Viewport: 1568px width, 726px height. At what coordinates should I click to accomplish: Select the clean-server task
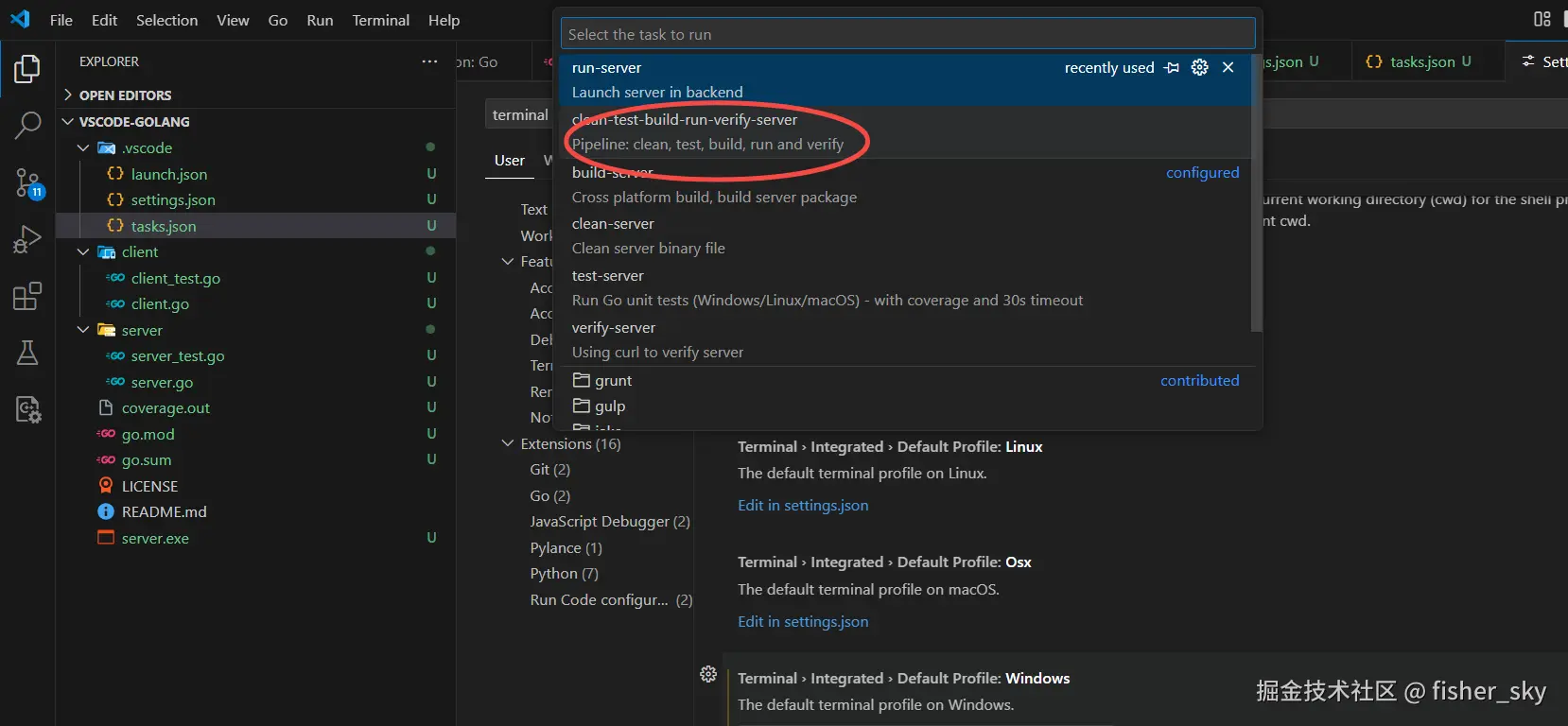click(x=906, y=235)
